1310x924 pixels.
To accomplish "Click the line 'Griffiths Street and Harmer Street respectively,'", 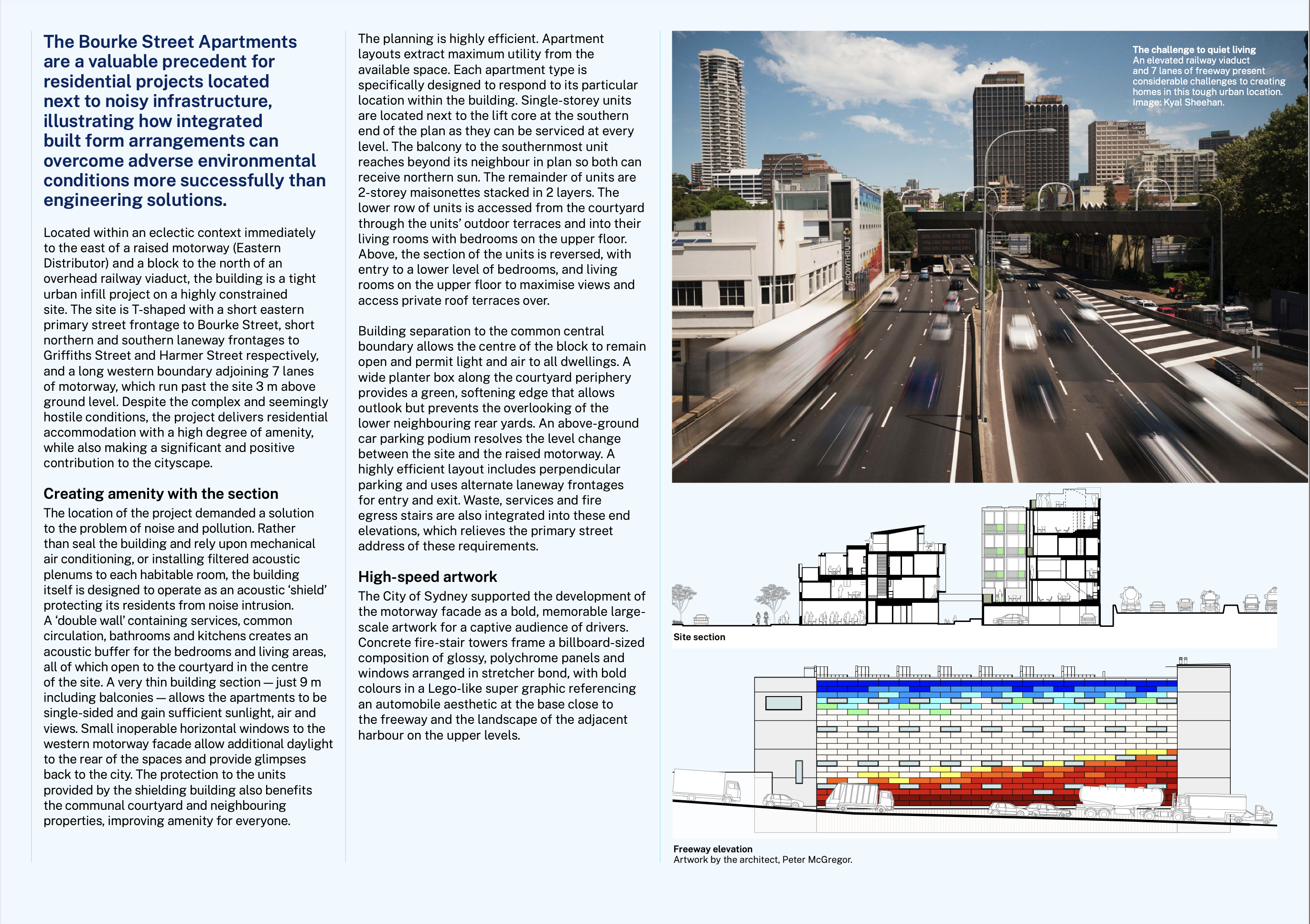I will coord(181,355).
